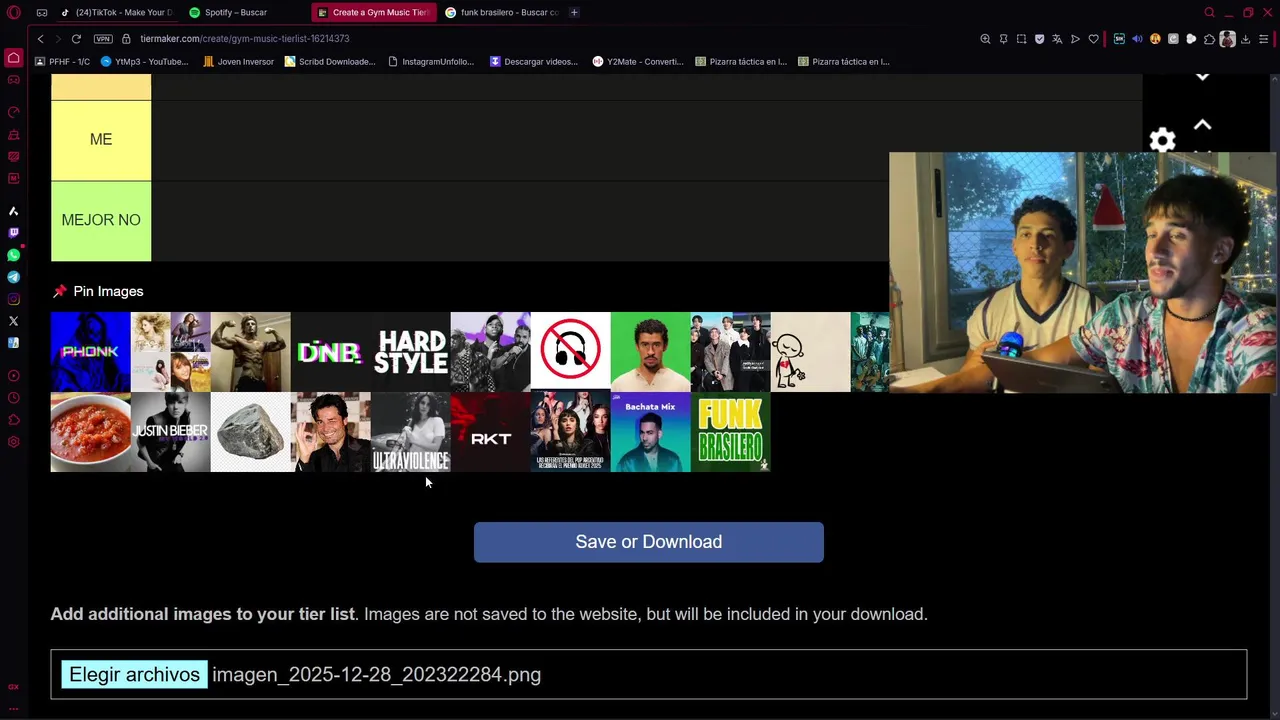The width and height of the screenshot is (1280, 720).
Task: Switch to the Spotify – Buscar tab
Action: pyautogui.click(x=244, y=12)
